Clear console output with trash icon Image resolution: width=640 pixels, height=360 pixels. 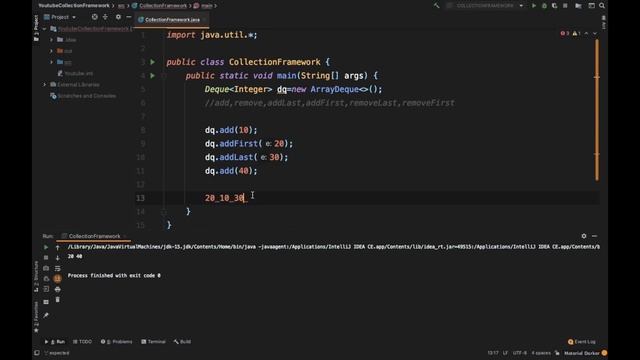pyautogui.click(x=58, y=300)
